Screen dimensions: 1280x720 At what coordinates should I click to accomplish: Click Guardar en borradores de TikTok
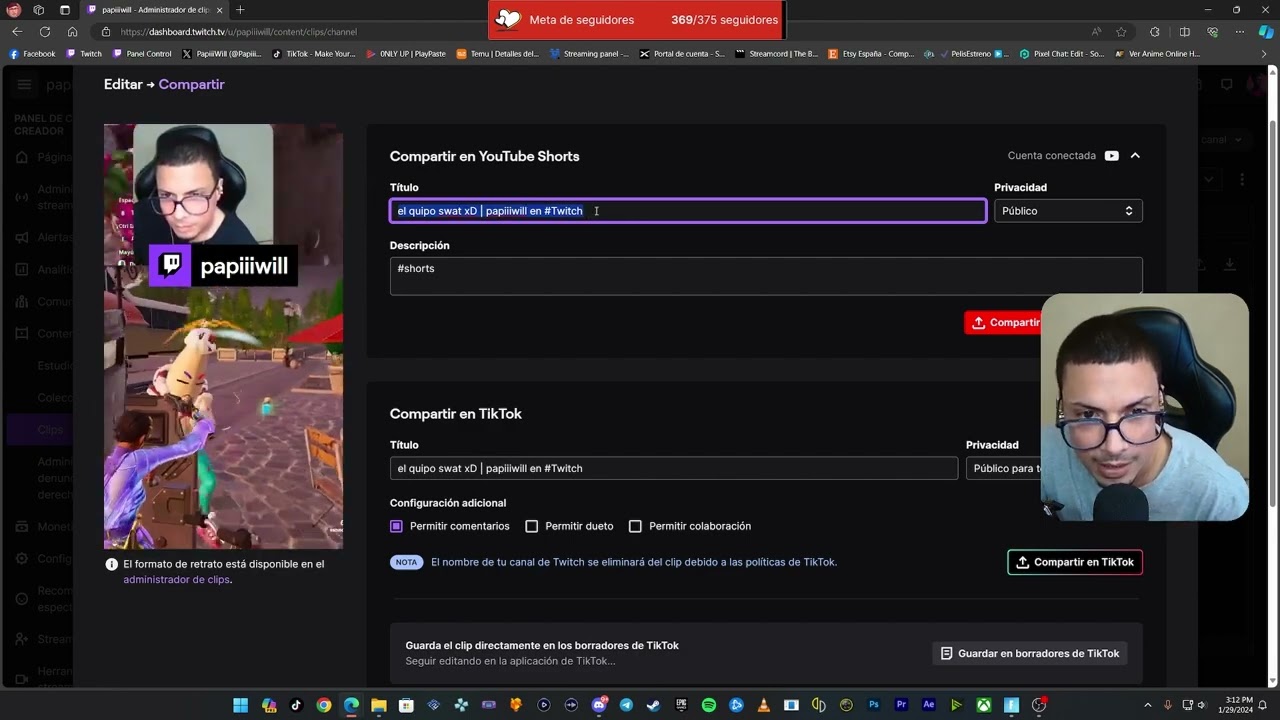coord(1030,653)
